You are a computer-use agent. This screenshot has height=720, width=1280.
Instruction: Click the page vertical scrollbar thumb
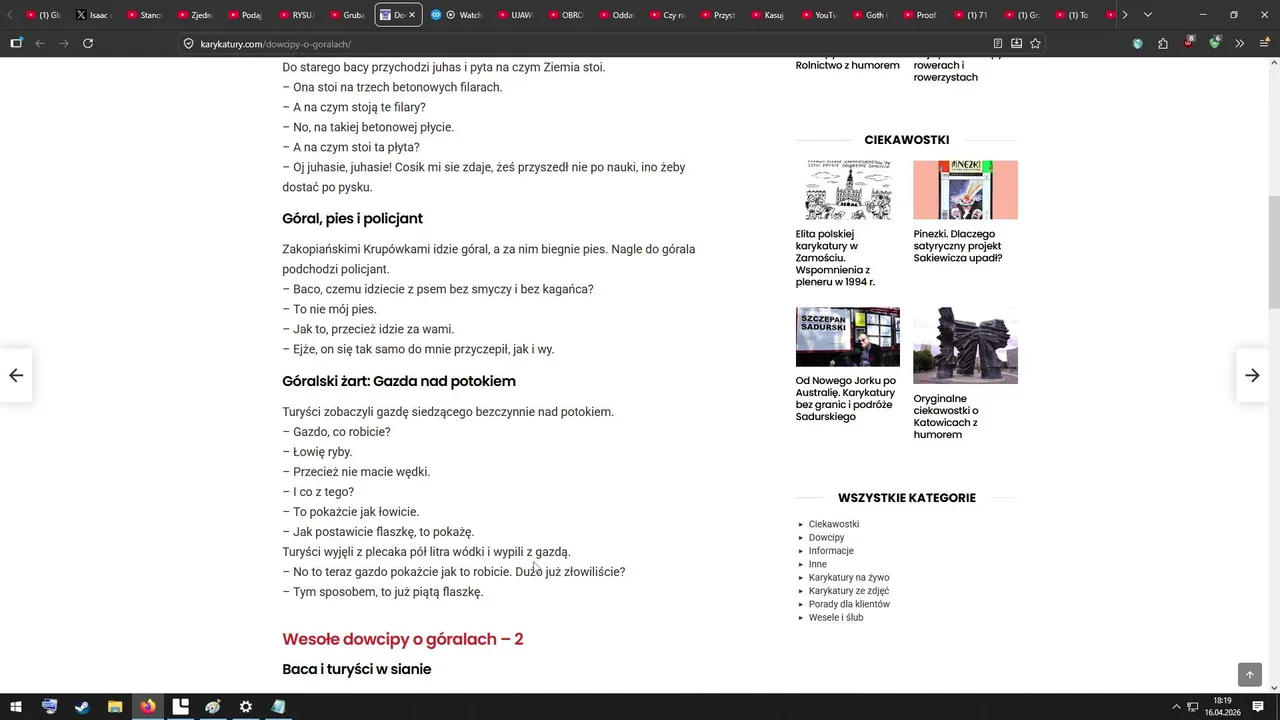(1273, 252)
